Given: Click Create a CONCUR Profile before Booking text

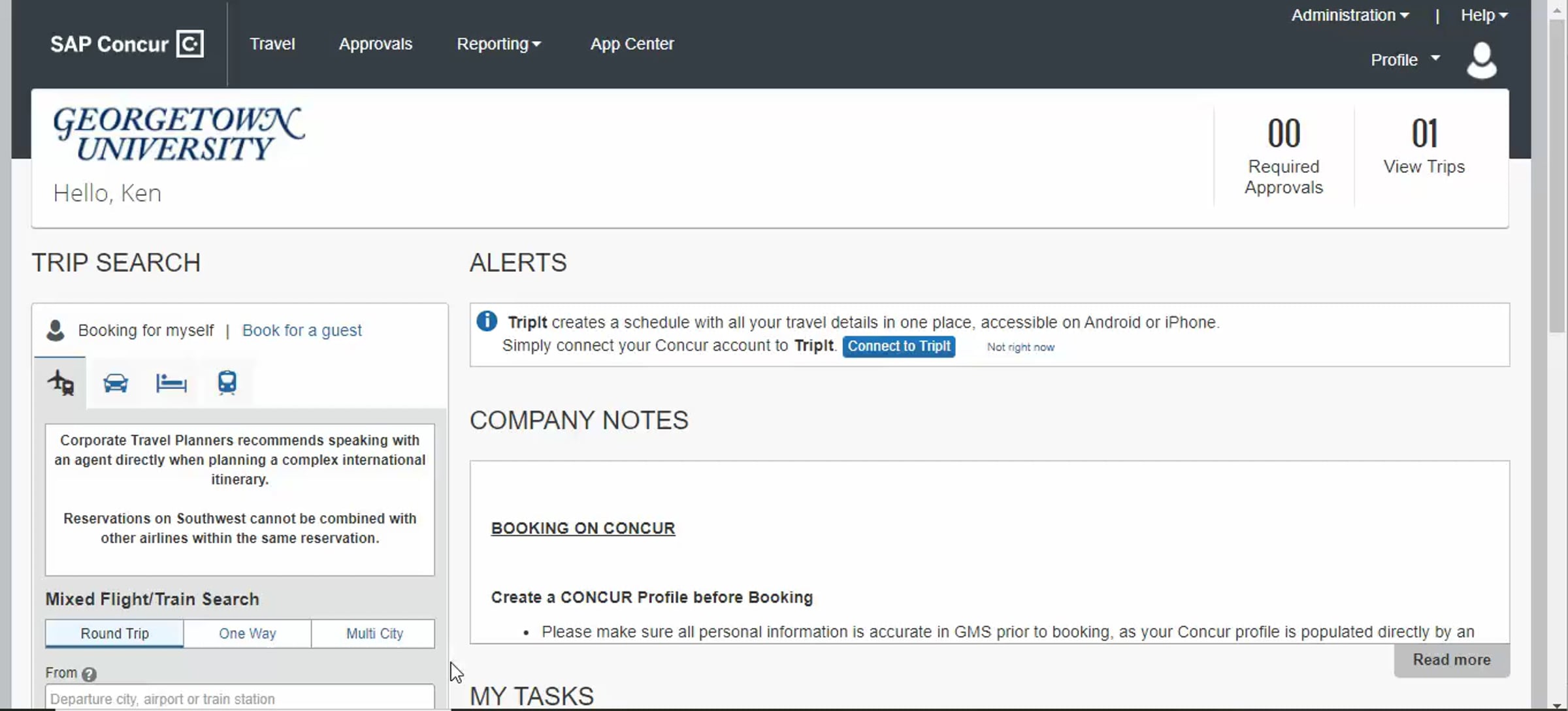Looking at the screenshot, I should (x=652, y=597).
